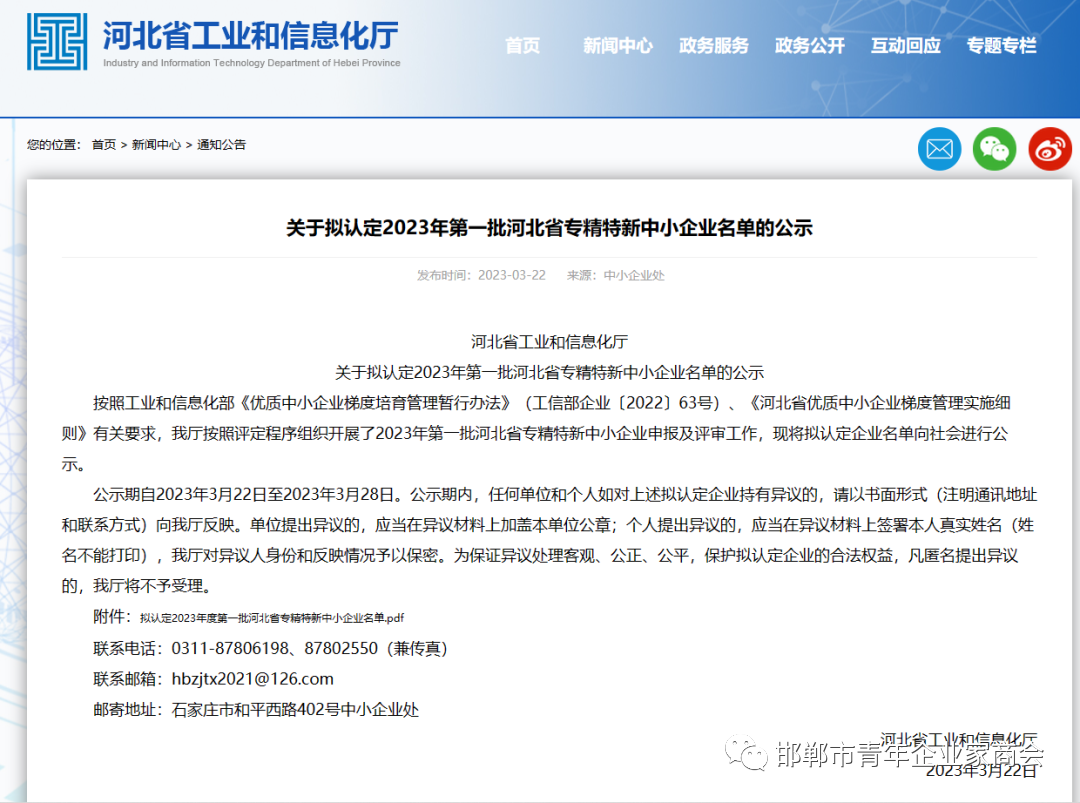Viewport: 1080px width, 803px height.
Task: Click 通知公告 in the breadcrumb
Action: [x=221, y=145]
